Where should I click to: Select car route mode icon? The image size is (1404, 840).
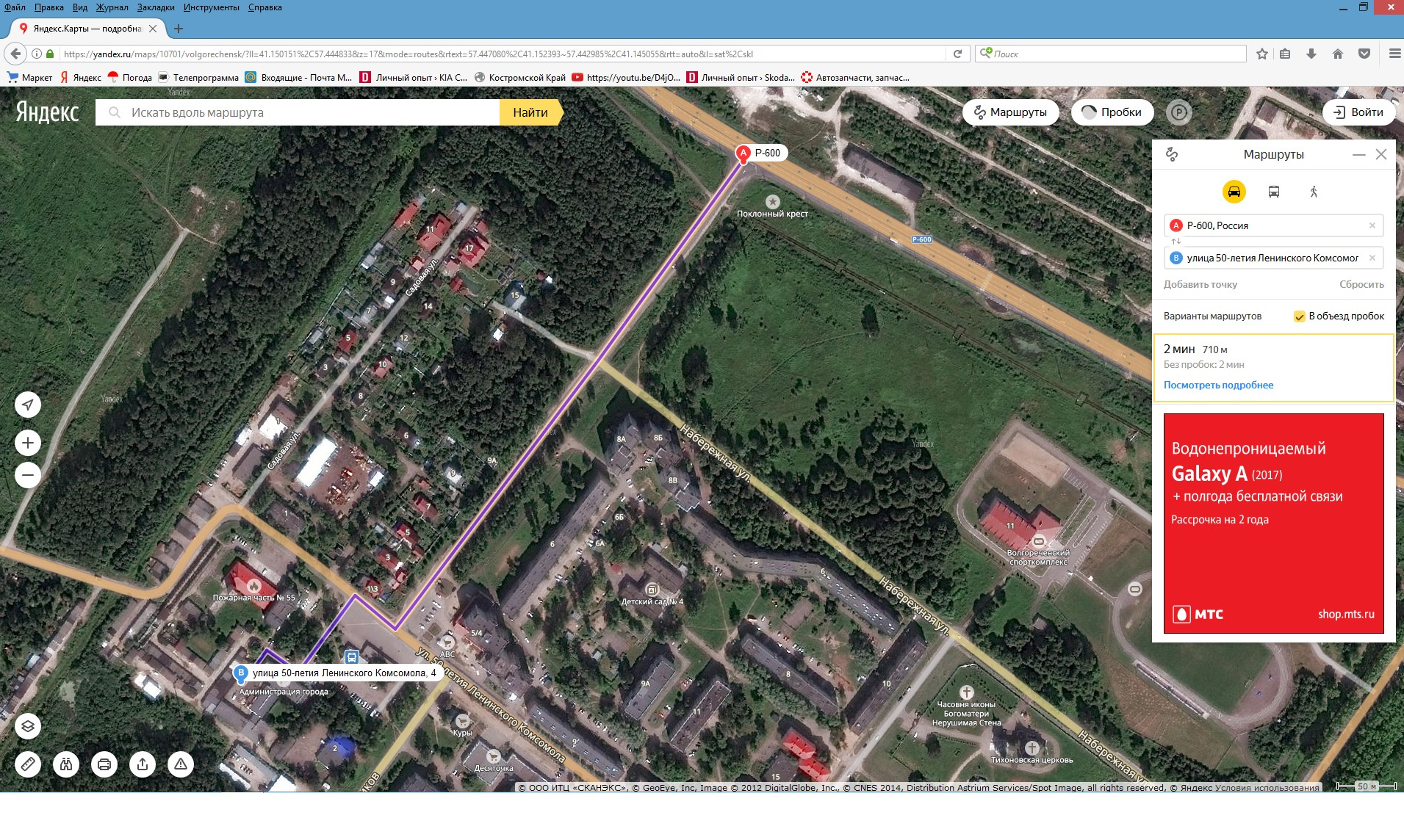[1234, 192]
